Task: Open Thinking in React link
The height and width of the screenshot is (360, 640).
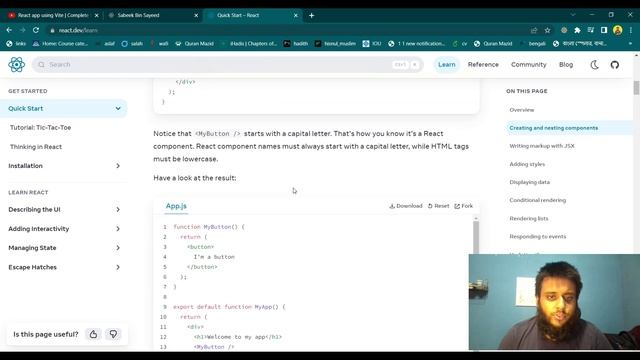Action: [x=36, y=147]
